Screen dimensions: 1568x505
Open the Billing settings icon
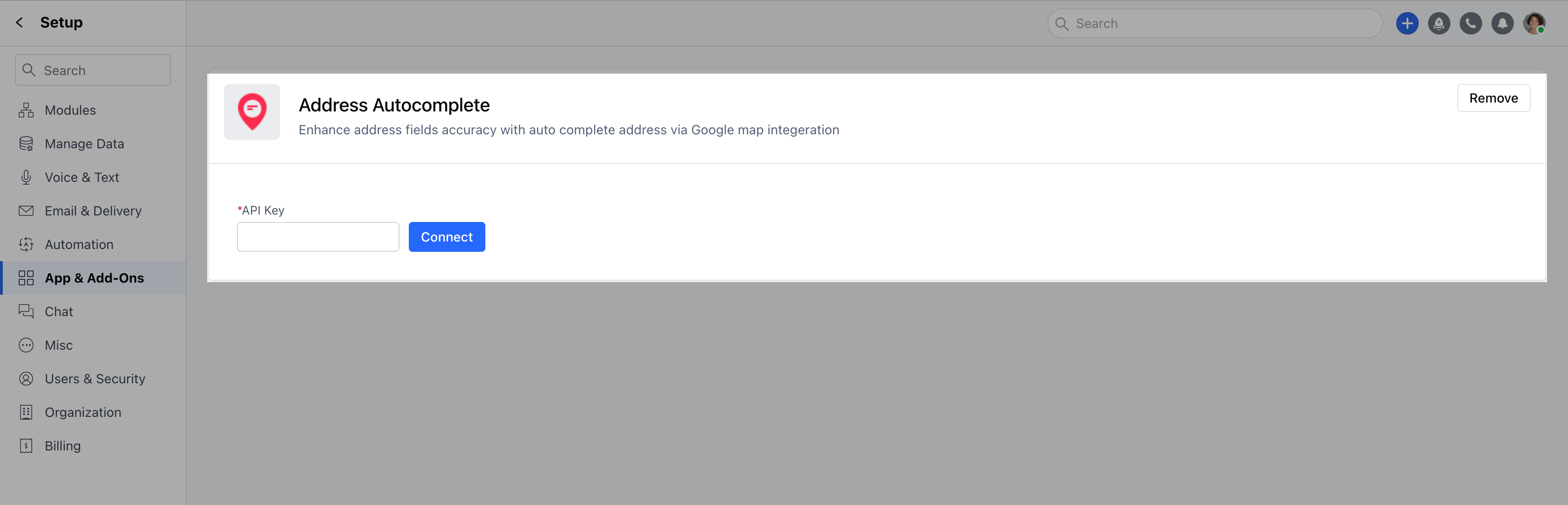(26, 445)
